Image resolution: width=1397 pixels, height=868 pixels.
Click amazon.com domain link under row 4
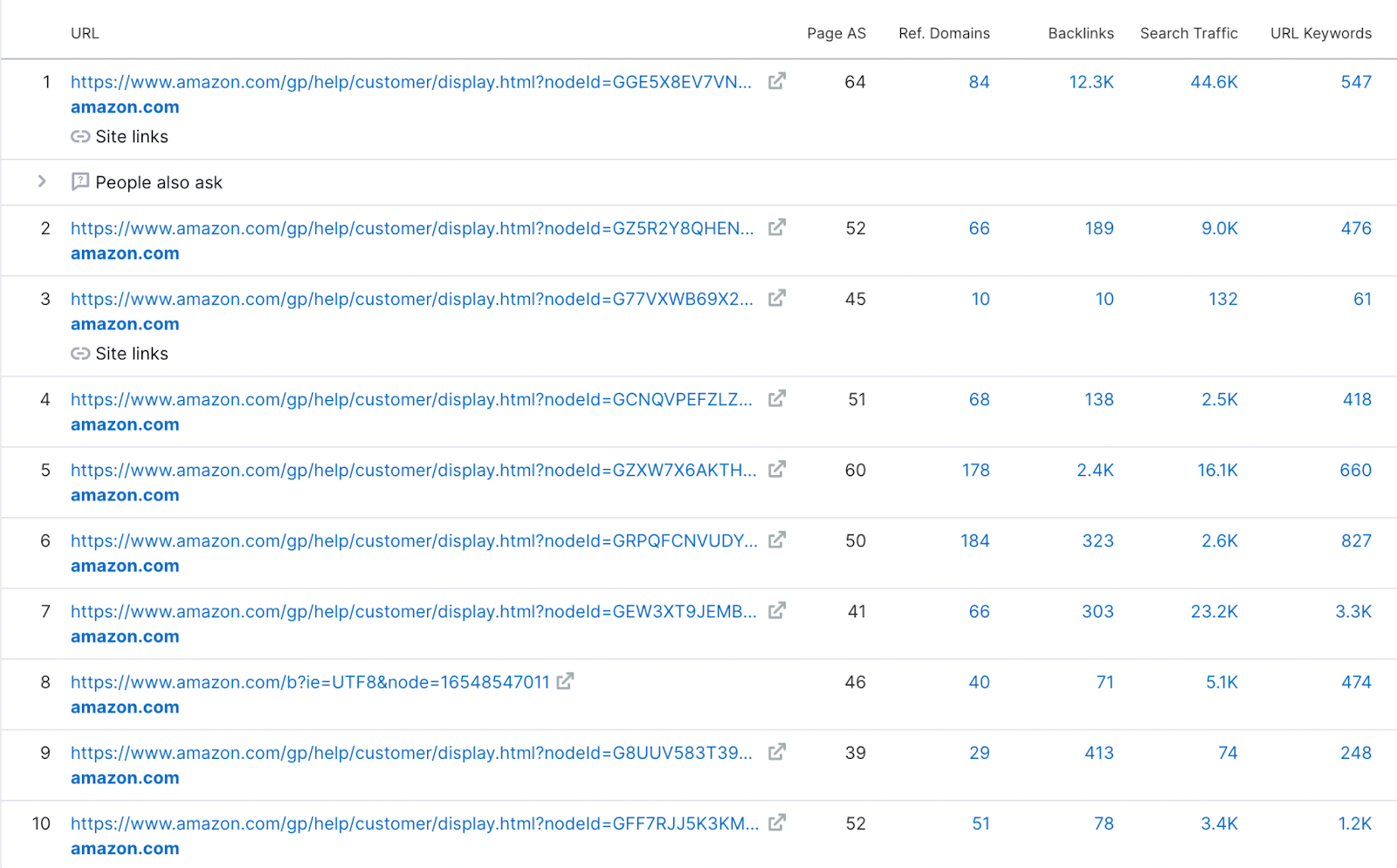coord(125,424)
